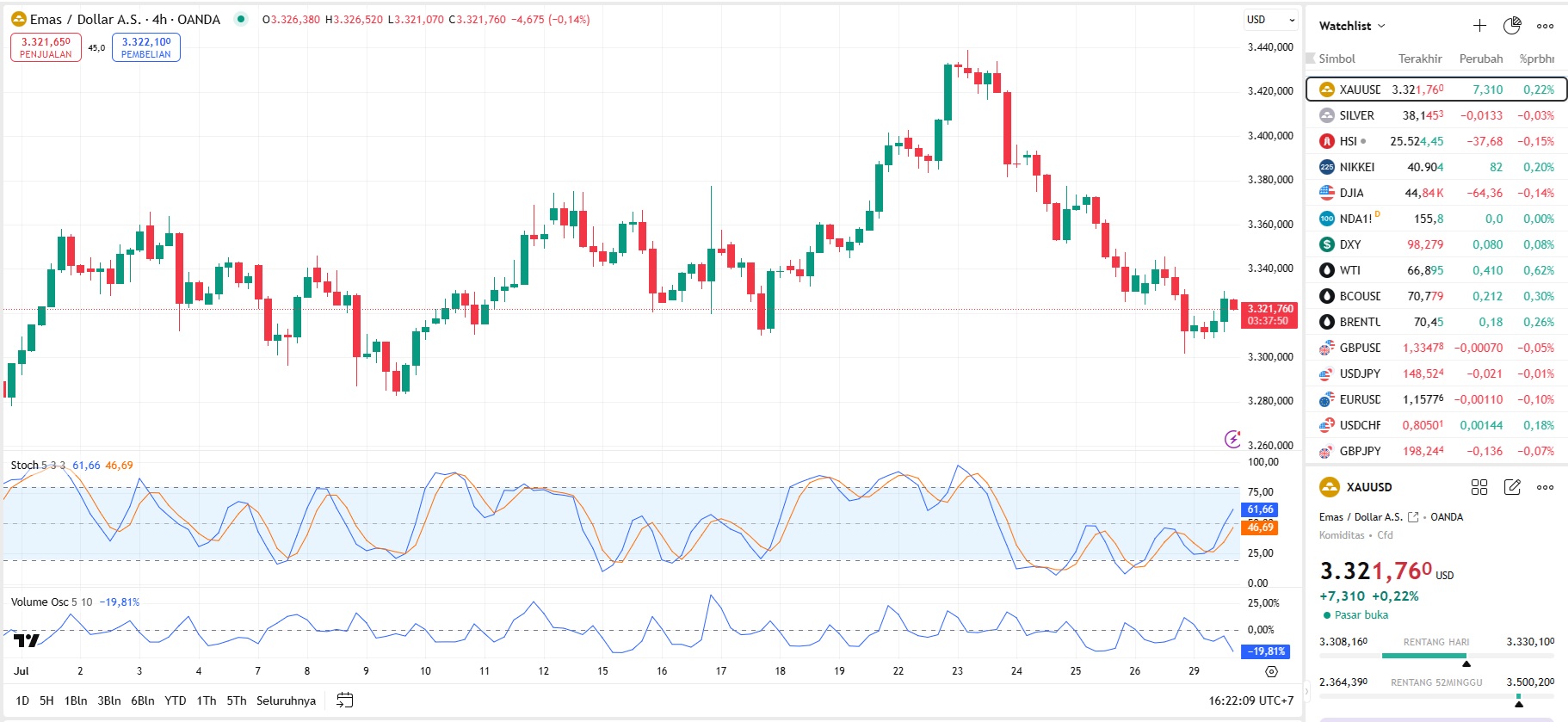1568x722 pixels.
Task: Open chart scale settings gear icon
Action: pyautogui.click(x=1271, y=671)
